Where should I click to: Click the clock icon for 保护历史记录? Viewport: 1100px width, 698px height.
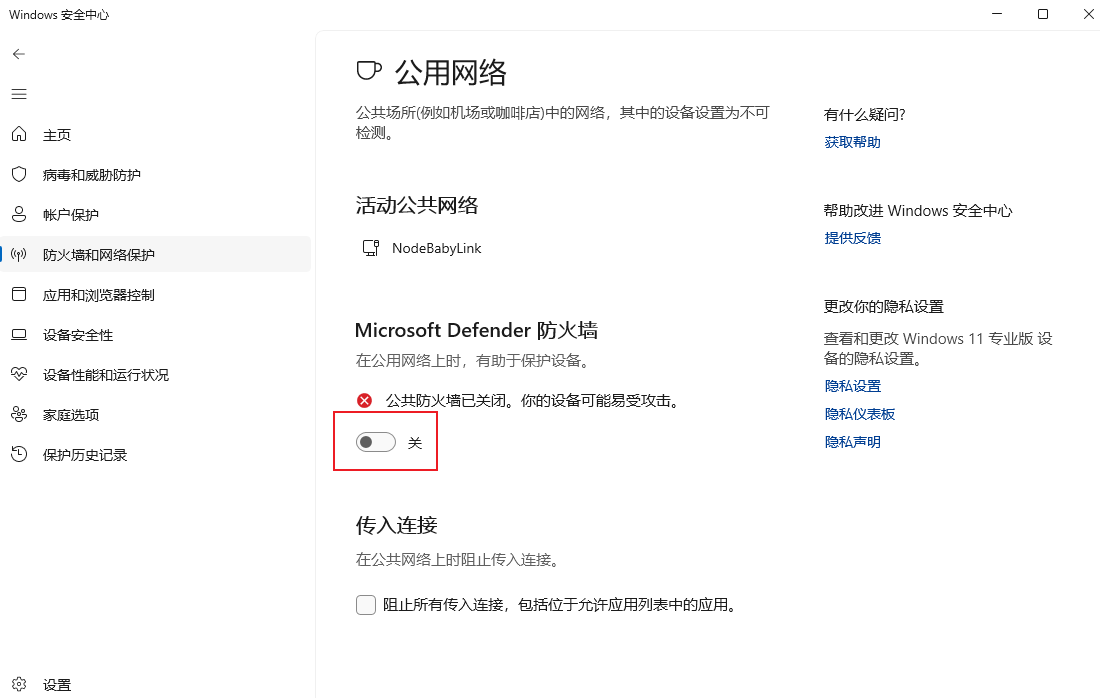point(19,454)
